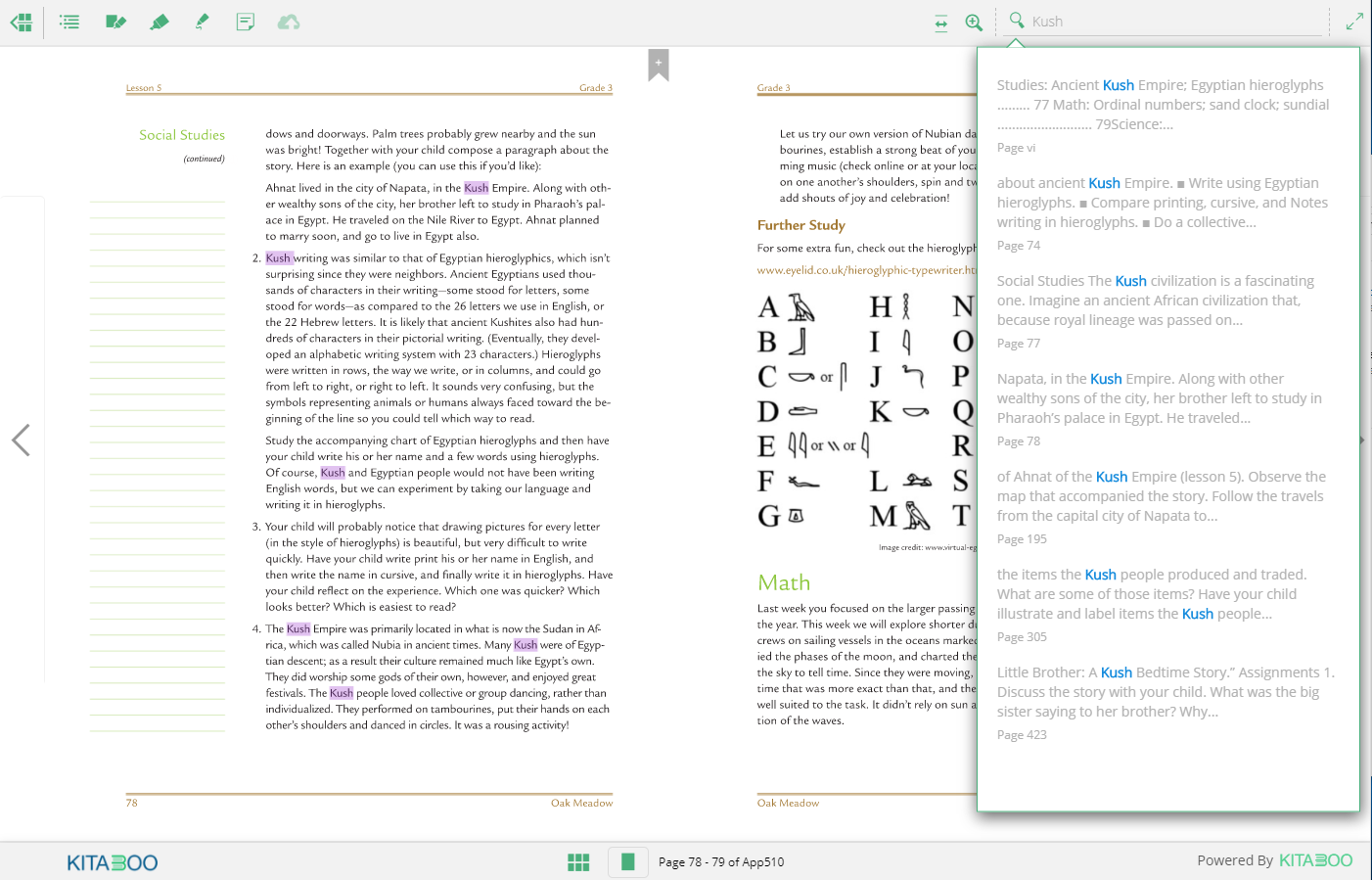Click the search field containing Kush
1372x880 pixels.
(1174, 22)
